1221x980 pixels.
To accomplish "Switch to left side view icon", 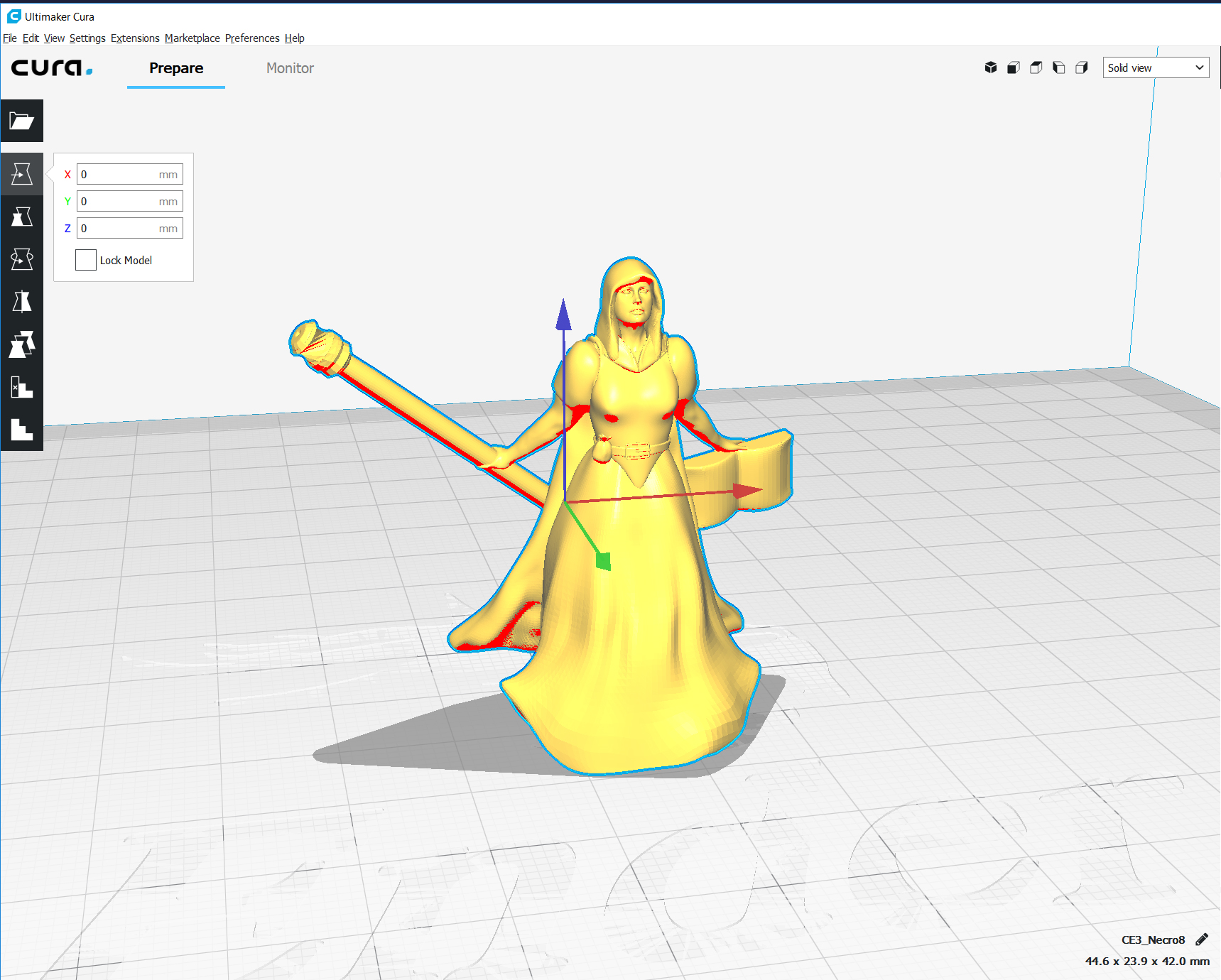I will pos(1059,67).
